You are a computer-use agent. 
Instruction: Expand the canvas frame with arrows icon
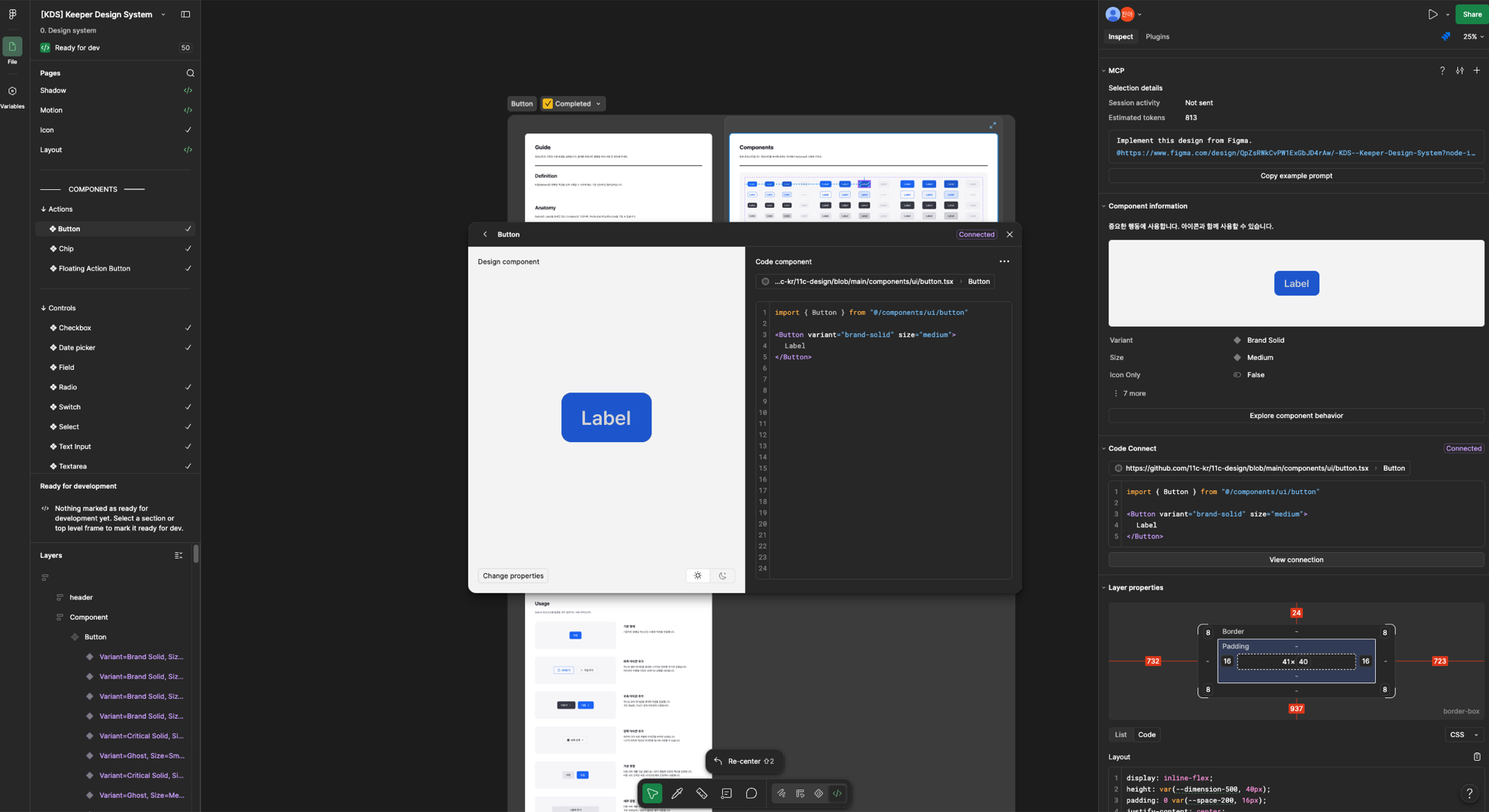pyautogui.click(x=993, y=125)
